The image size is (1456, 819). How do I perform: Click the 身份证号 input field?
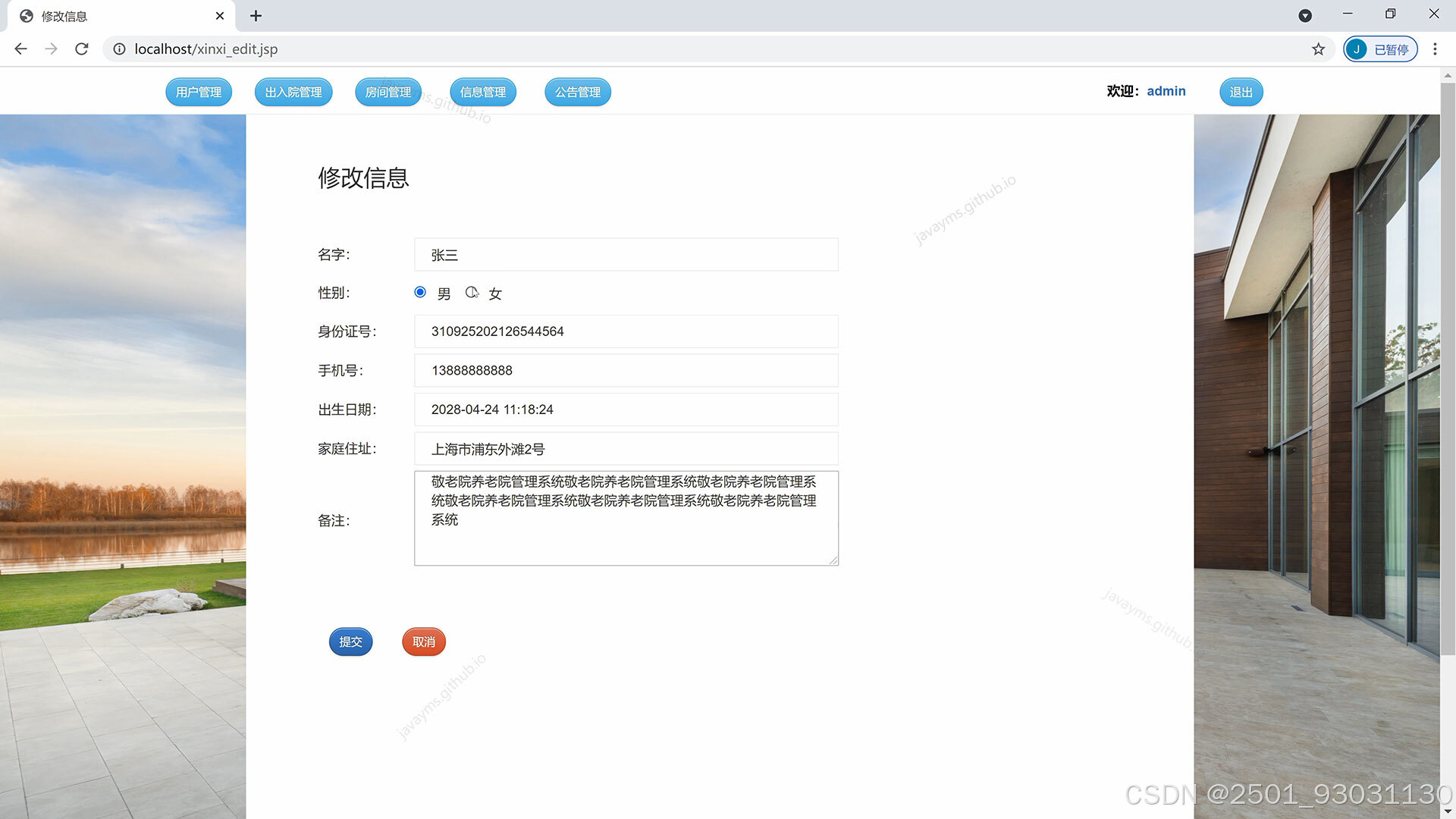click(626, 331)
